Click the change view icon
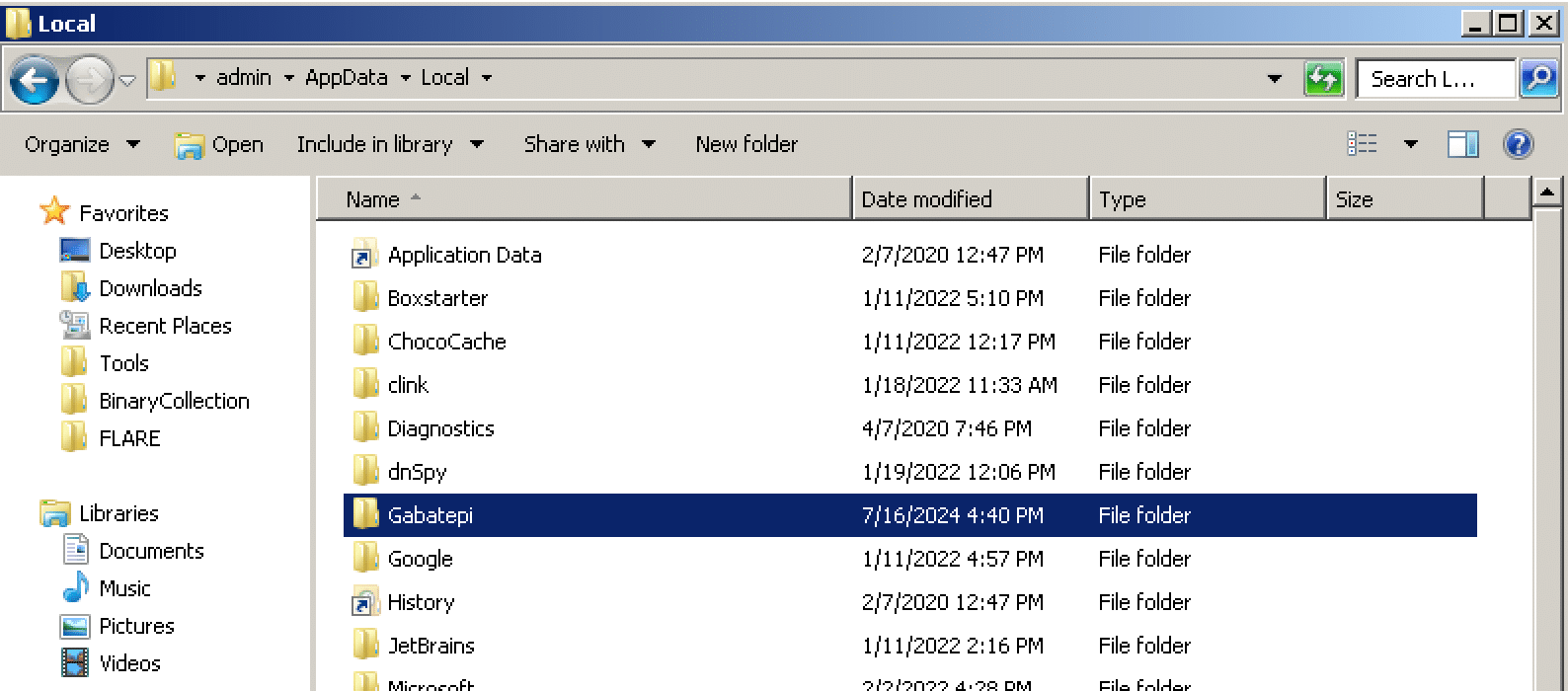1568x691 pixels. coord(1363,144)
